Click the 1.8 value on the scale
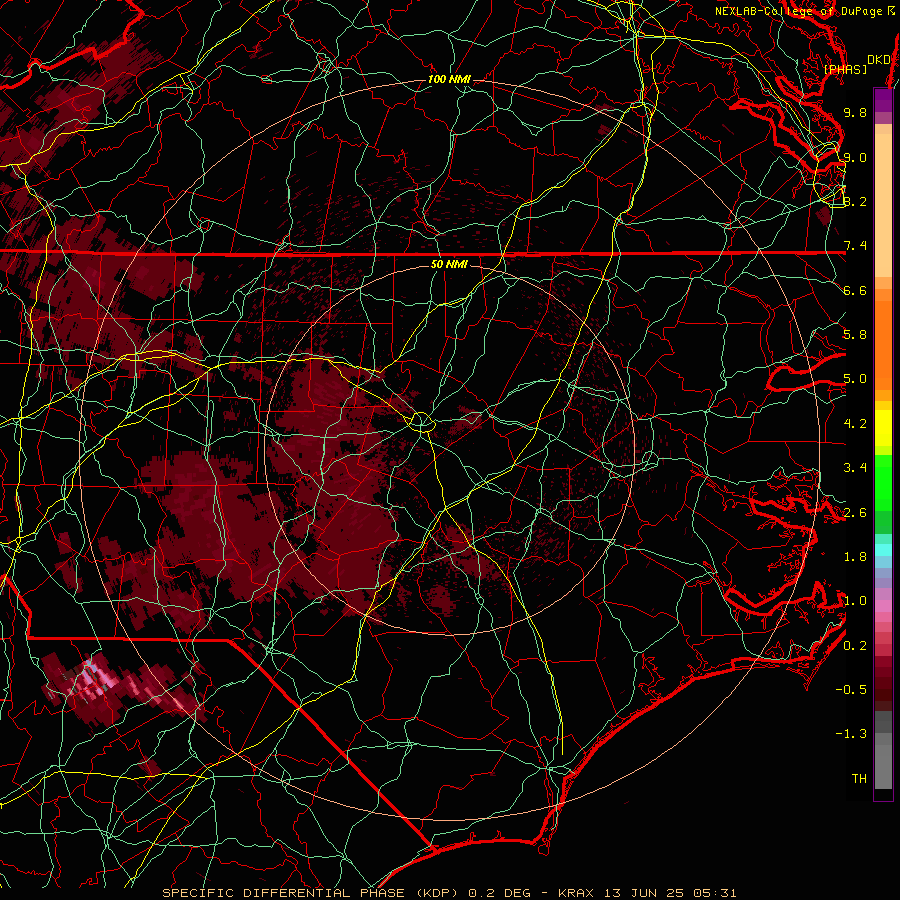Viewport: 900px width, 900px height. (855, 557)
